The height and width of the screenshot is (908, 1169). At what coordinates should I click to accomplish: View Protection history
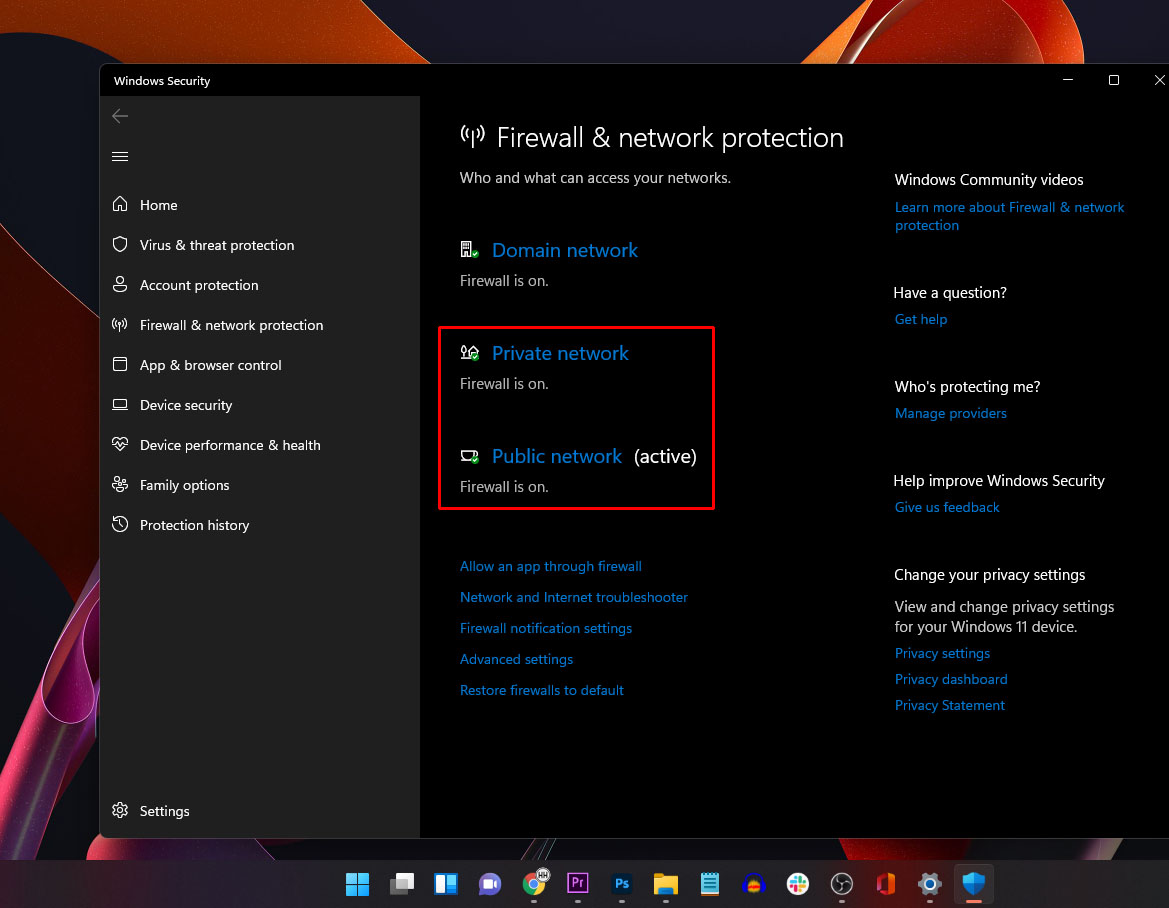[194, 525]
